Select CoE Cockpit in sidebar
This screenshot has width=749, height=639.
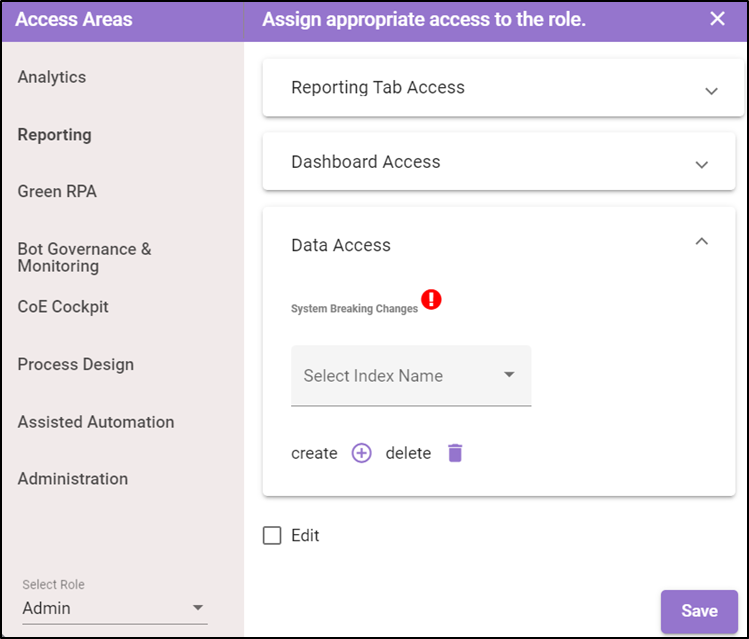(x=63, y=307)
